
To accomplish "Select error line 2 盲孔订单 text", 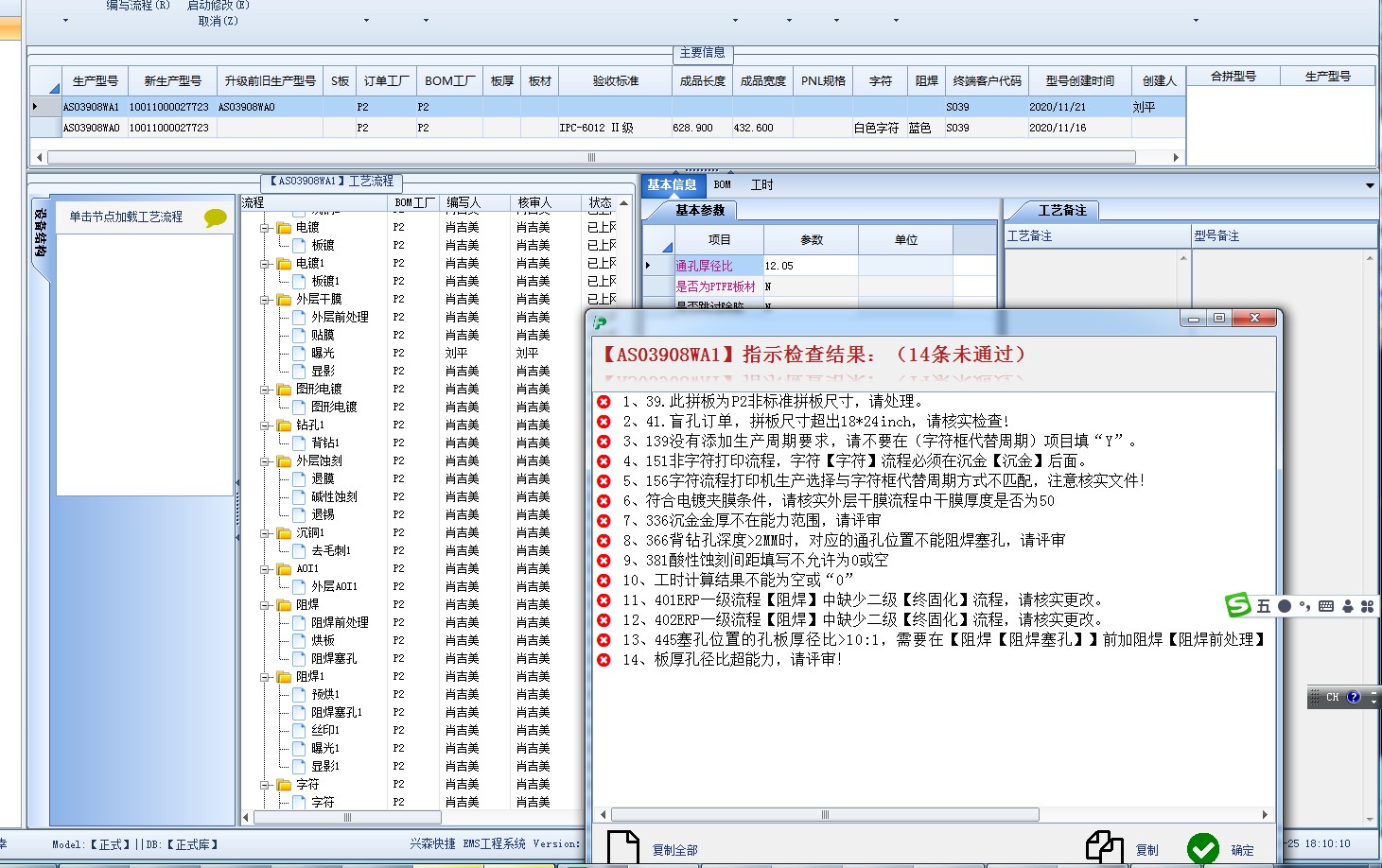I will (815, 421).
